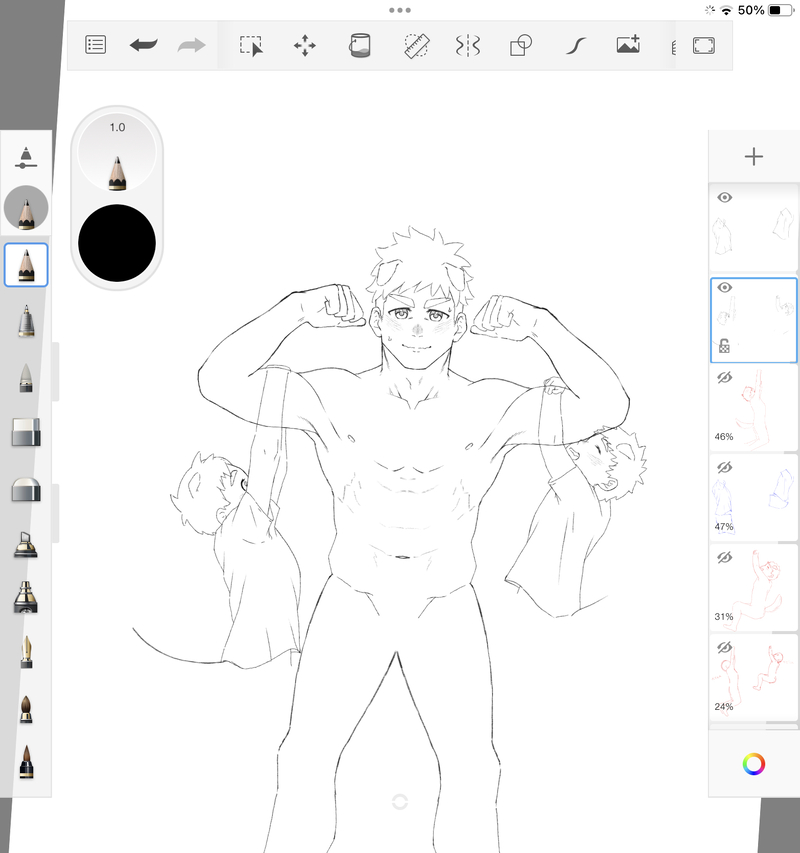
Task: Open the main menu list icon
Action: (96, 45)
